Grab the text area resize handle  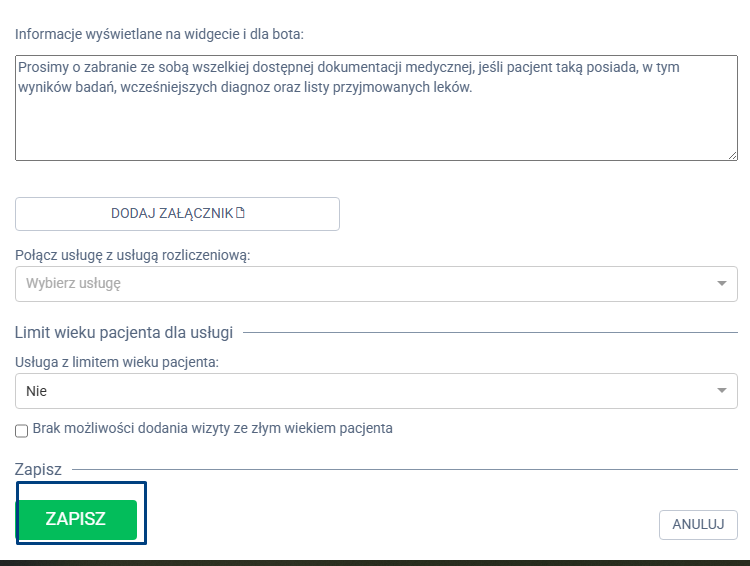pyautogui.click(x=732, y=155)
